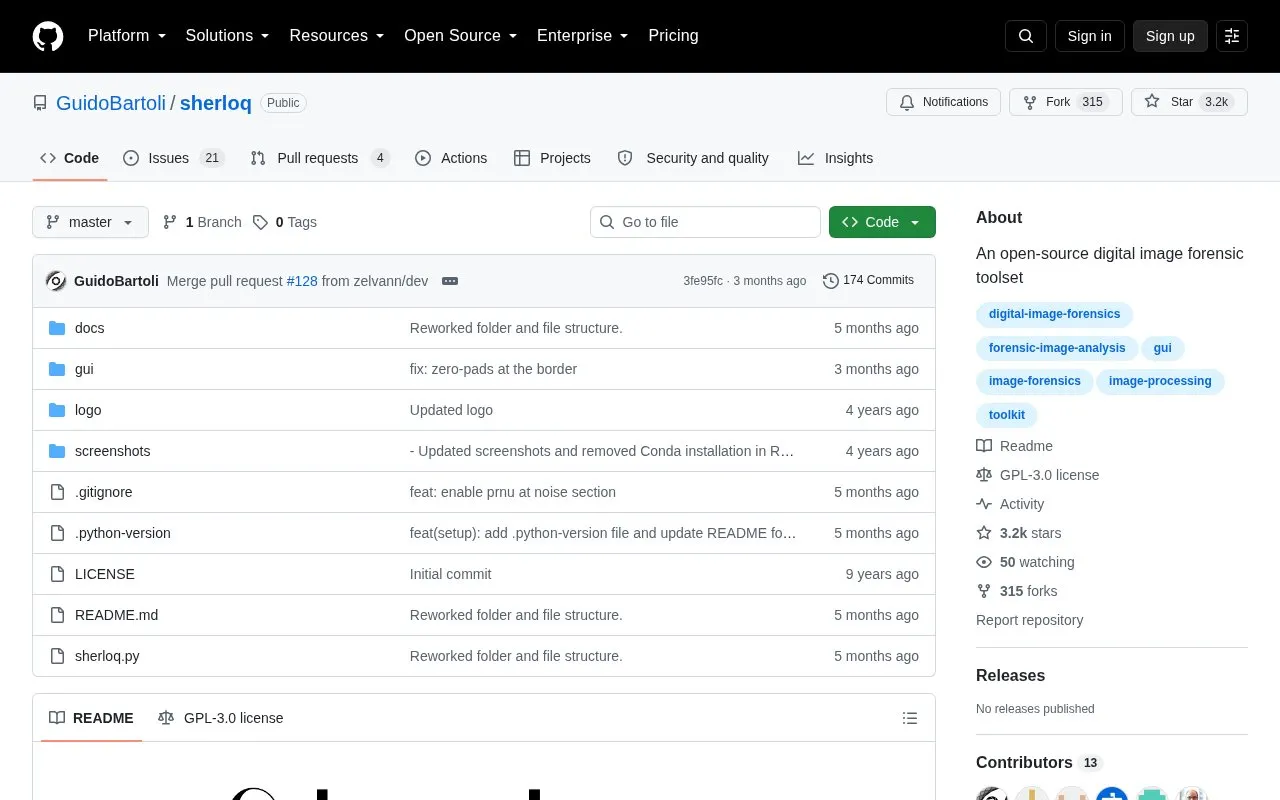Open the sherloq.py file
The width and height of the screenshot is (1280, 800).
(107, 656)
